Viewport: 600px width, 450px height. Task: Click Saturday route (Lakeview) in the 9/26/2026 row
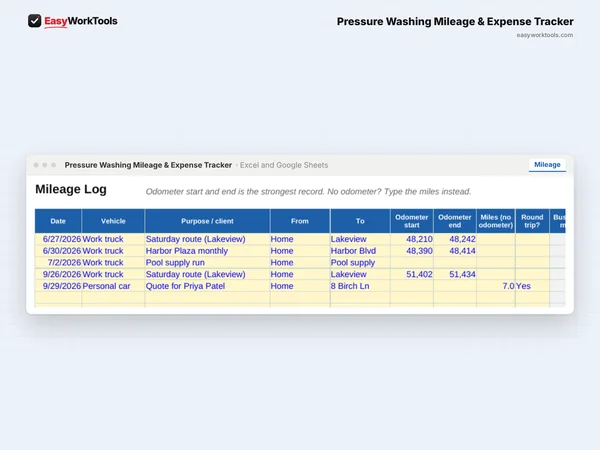[207, 274]
